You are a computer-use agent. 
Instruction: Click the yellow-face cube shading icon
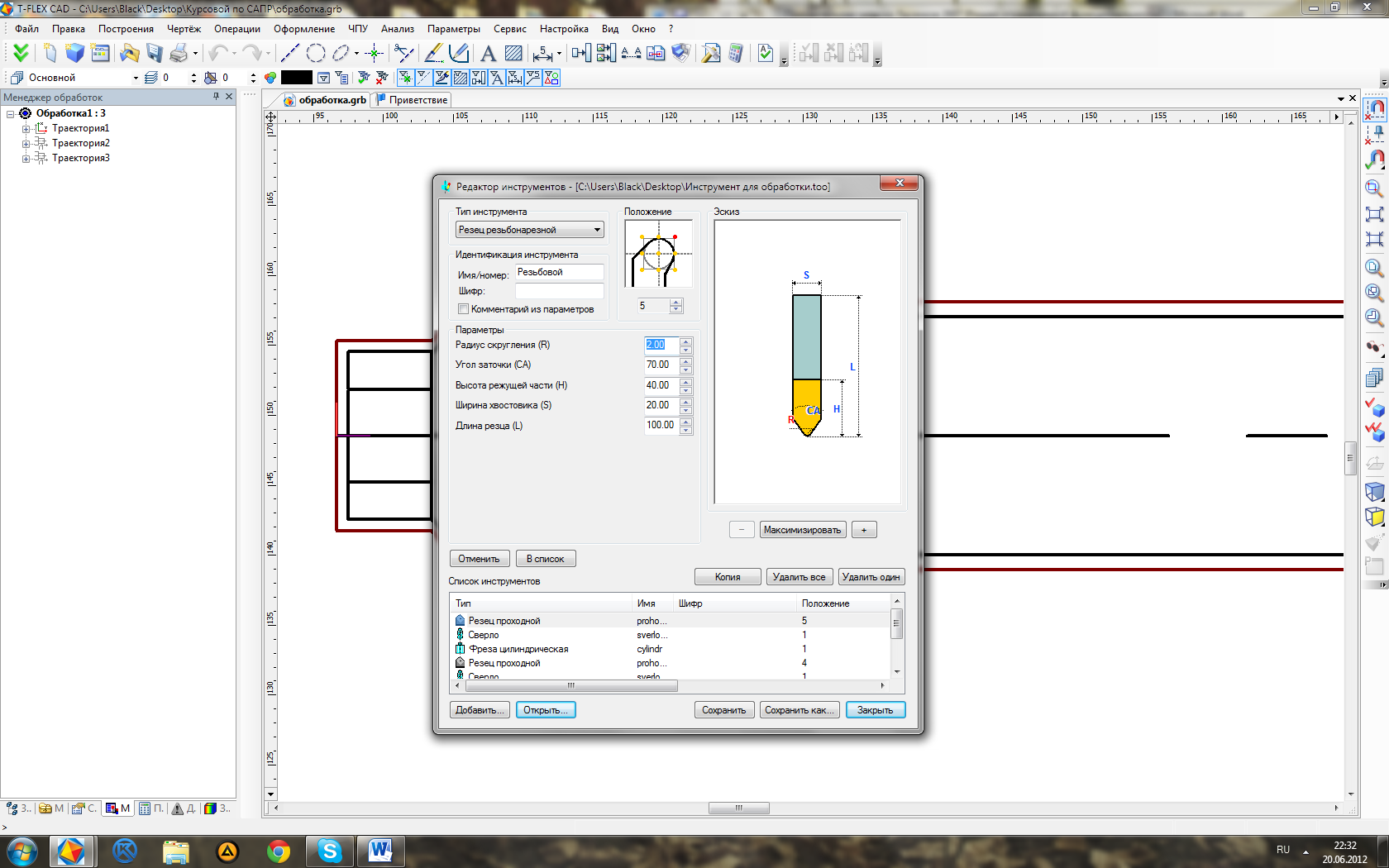click(x=1374, y=517)
